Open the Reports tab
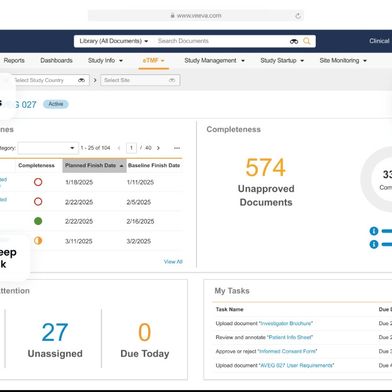 (14, 61)
